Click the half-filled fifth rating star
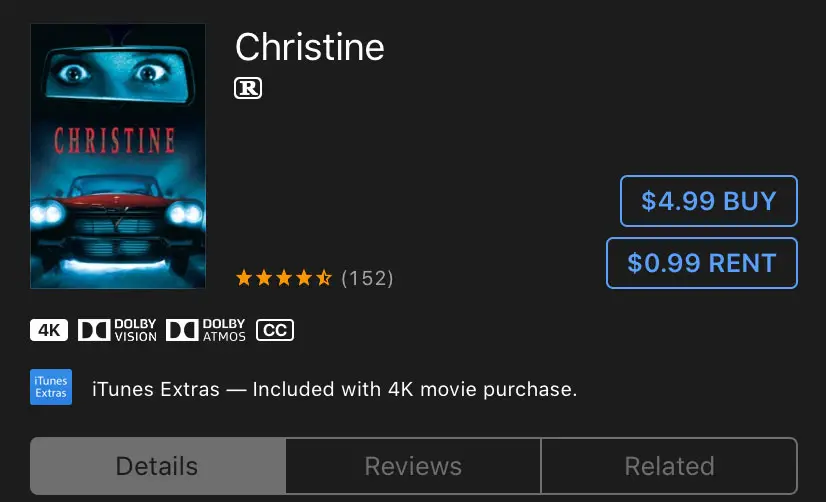The width and height of the screenshot is (826, 502). click(324, 278)
